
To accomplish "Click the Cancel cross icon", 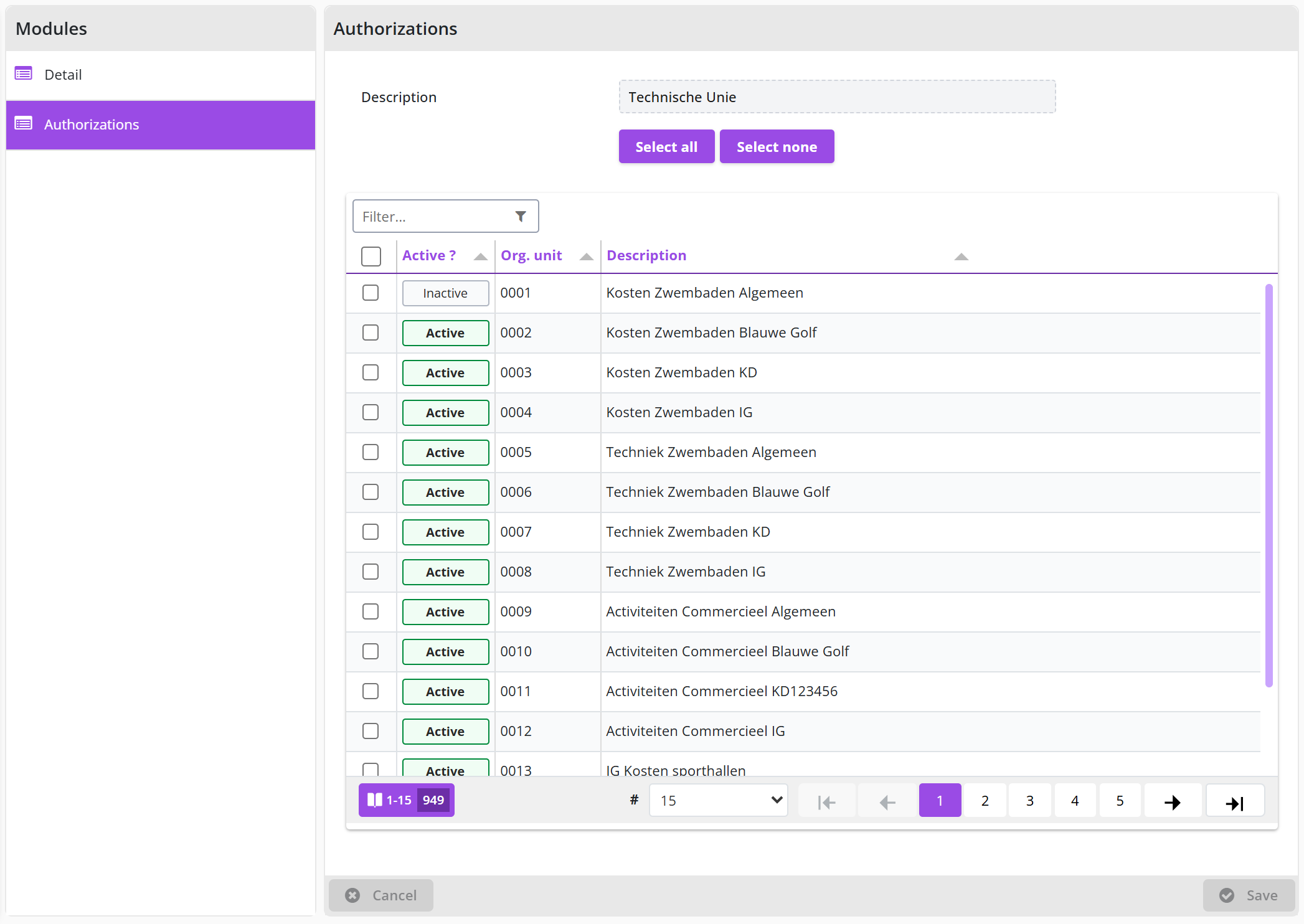I will (353, 895).
